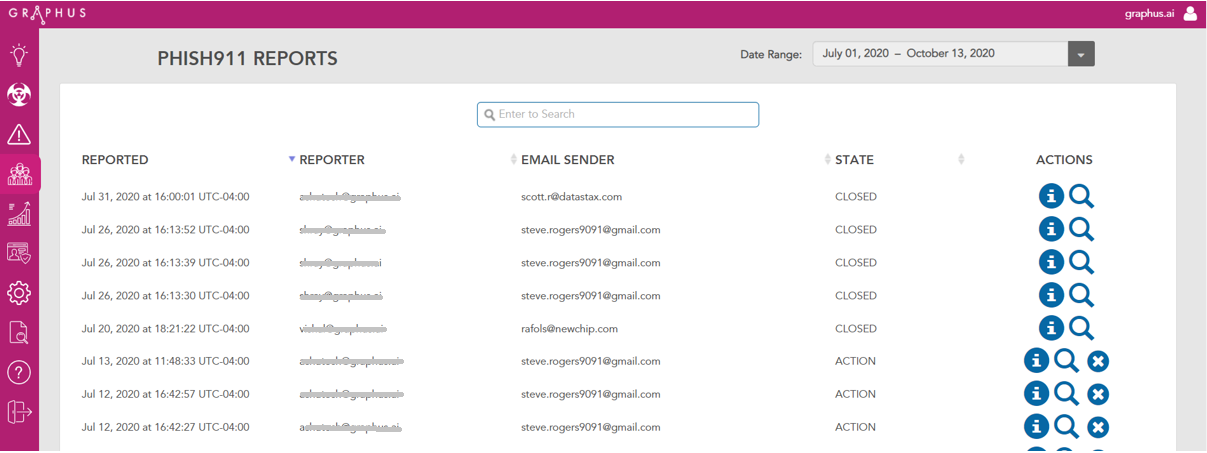Investigate the Jul 26 16:13:52 report
Viewport: 1207px width, 453px height.
[1081, 229]
